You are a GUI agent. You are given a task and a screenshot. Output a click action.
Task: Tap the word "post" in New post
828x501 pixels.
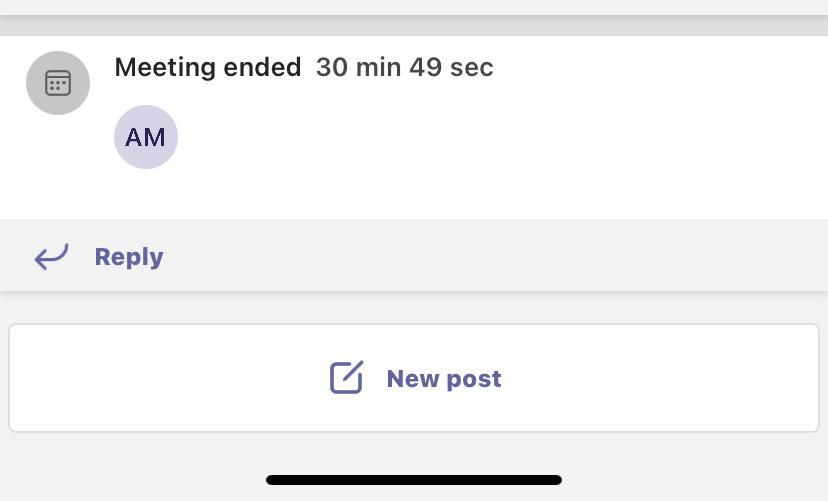pyautogui.click(x=474, y=379)
